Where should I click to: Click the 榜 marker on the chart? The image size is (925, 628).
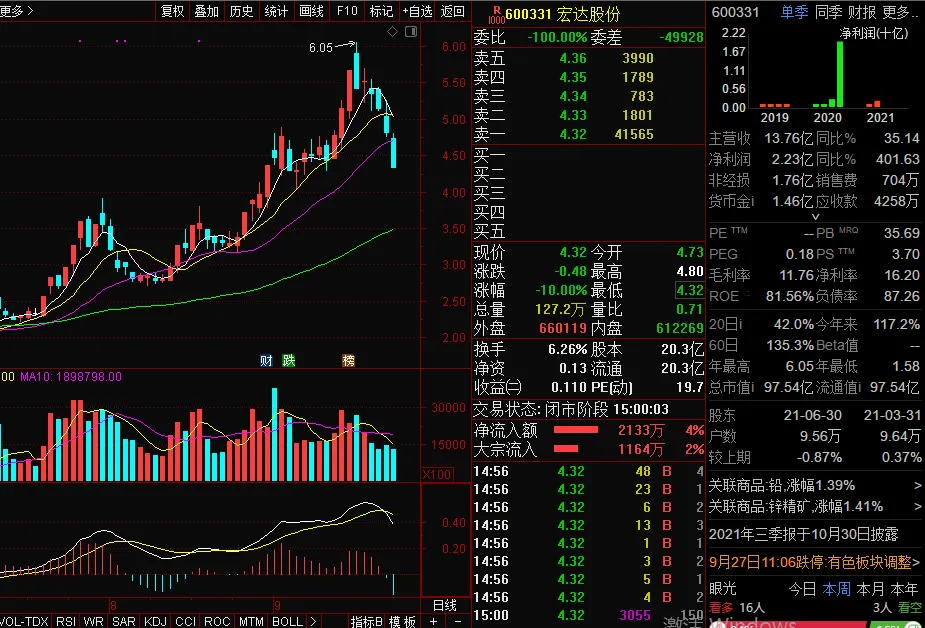pos(349,360)
